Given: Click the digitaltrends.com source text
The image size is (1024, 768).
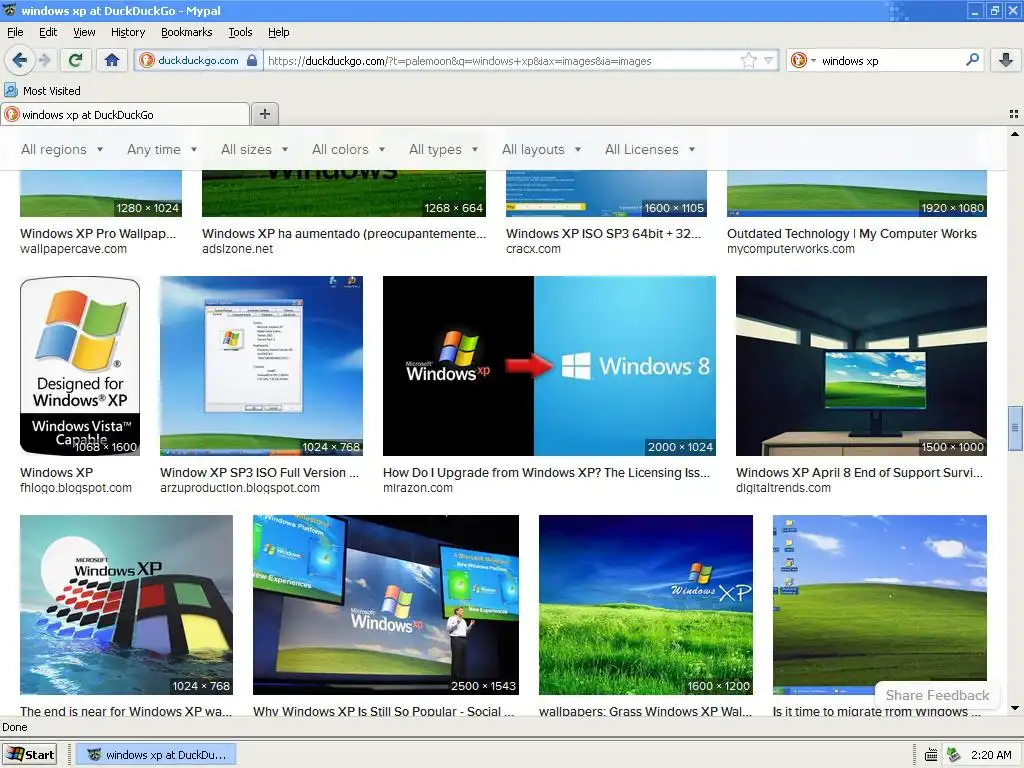Looking at the screenshot, I should click(784, 488).
